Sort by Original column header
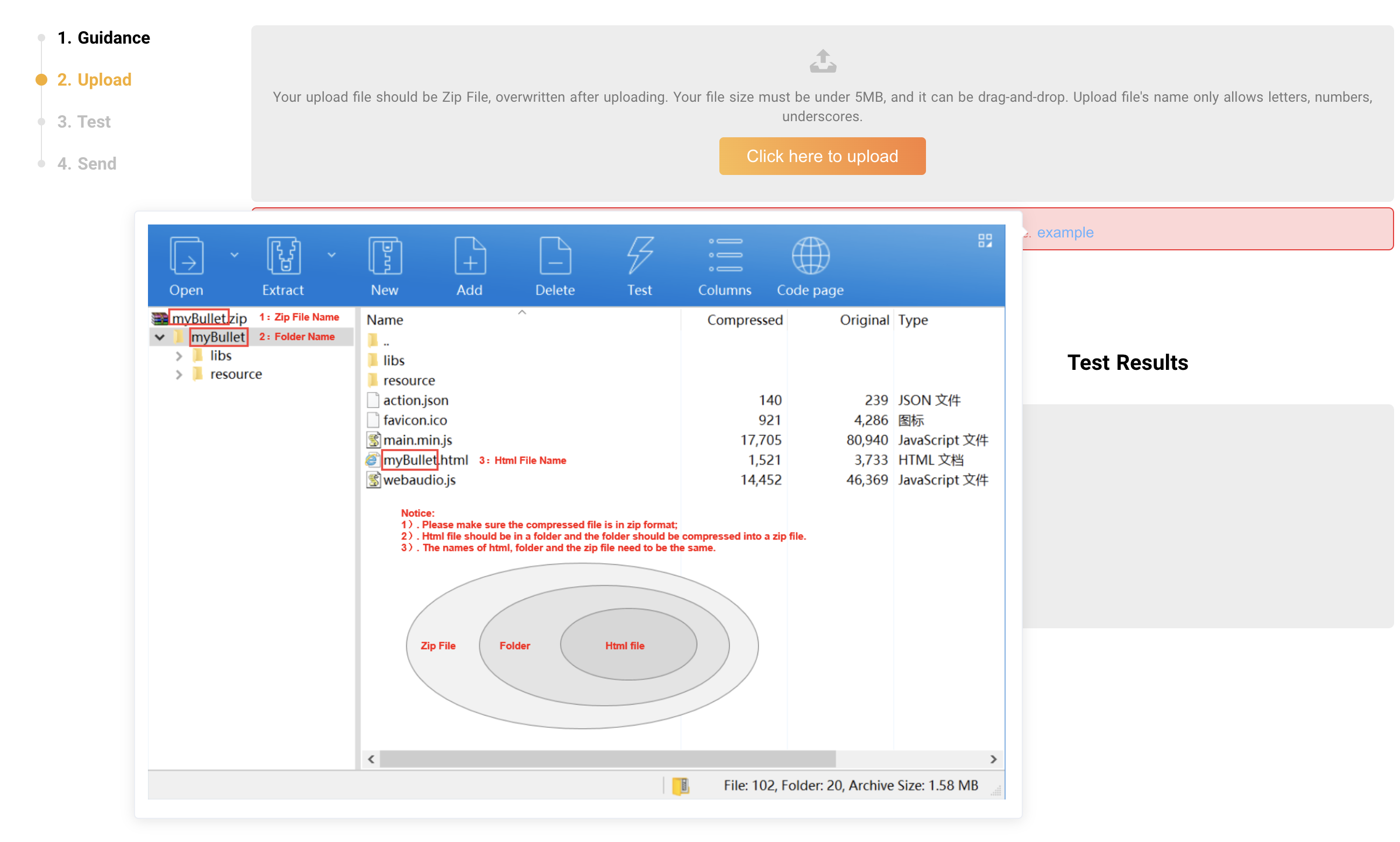 point(864,320)
